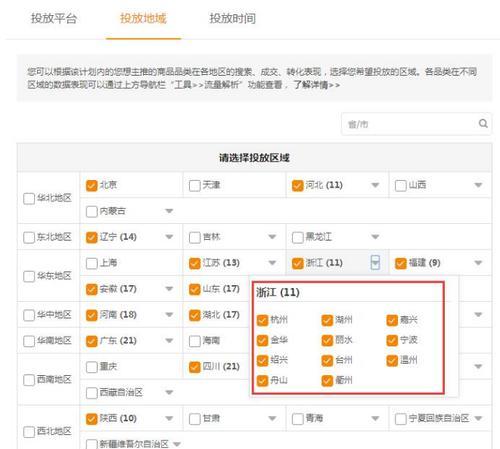The image size is (500, 449).
Task: Uncheck 台州 in the 浙江 popup
Action: [x=327, y=361]
